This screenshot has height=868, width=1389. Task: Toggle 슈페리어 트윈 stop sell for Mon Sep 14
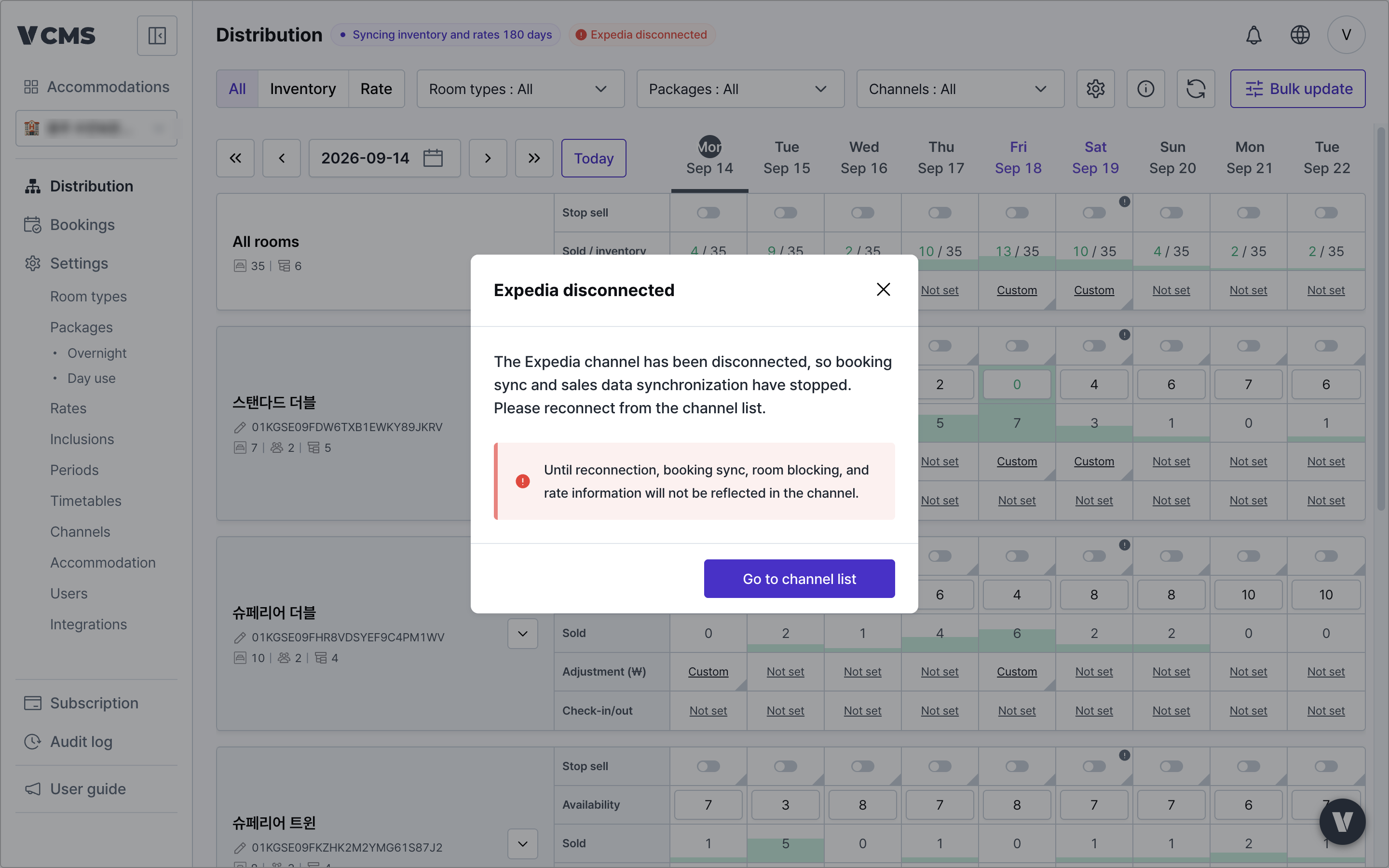[x=708, y=766]
